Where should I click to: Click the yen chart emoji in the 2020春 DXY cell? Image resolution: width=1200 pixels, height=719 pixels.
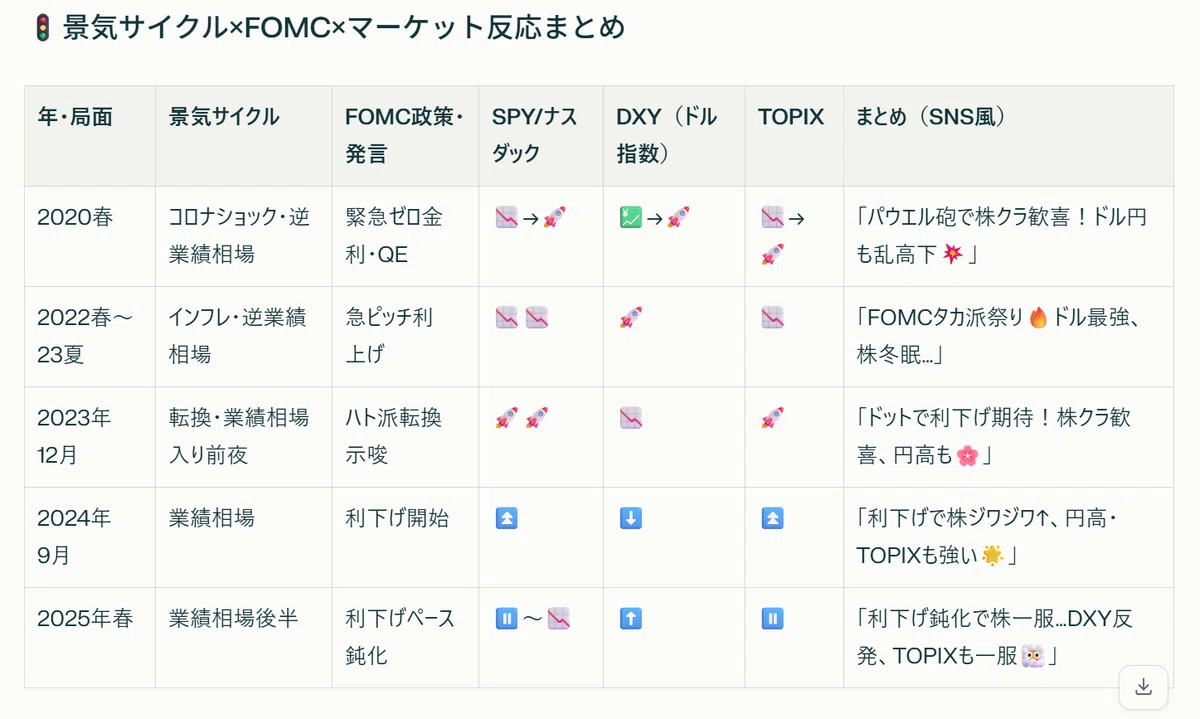(630, 217)
